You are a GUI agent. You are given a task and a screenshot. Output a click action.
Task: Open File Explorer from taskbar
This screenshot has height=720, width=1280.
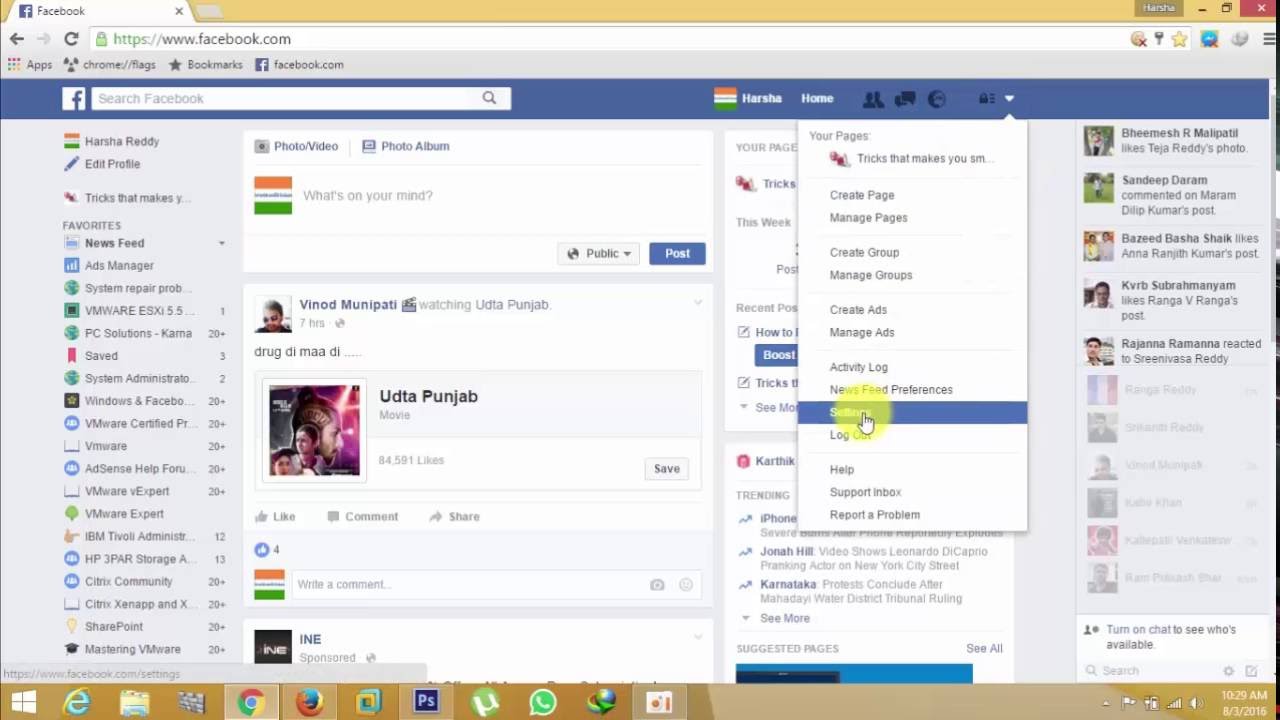tap(134, 702)
